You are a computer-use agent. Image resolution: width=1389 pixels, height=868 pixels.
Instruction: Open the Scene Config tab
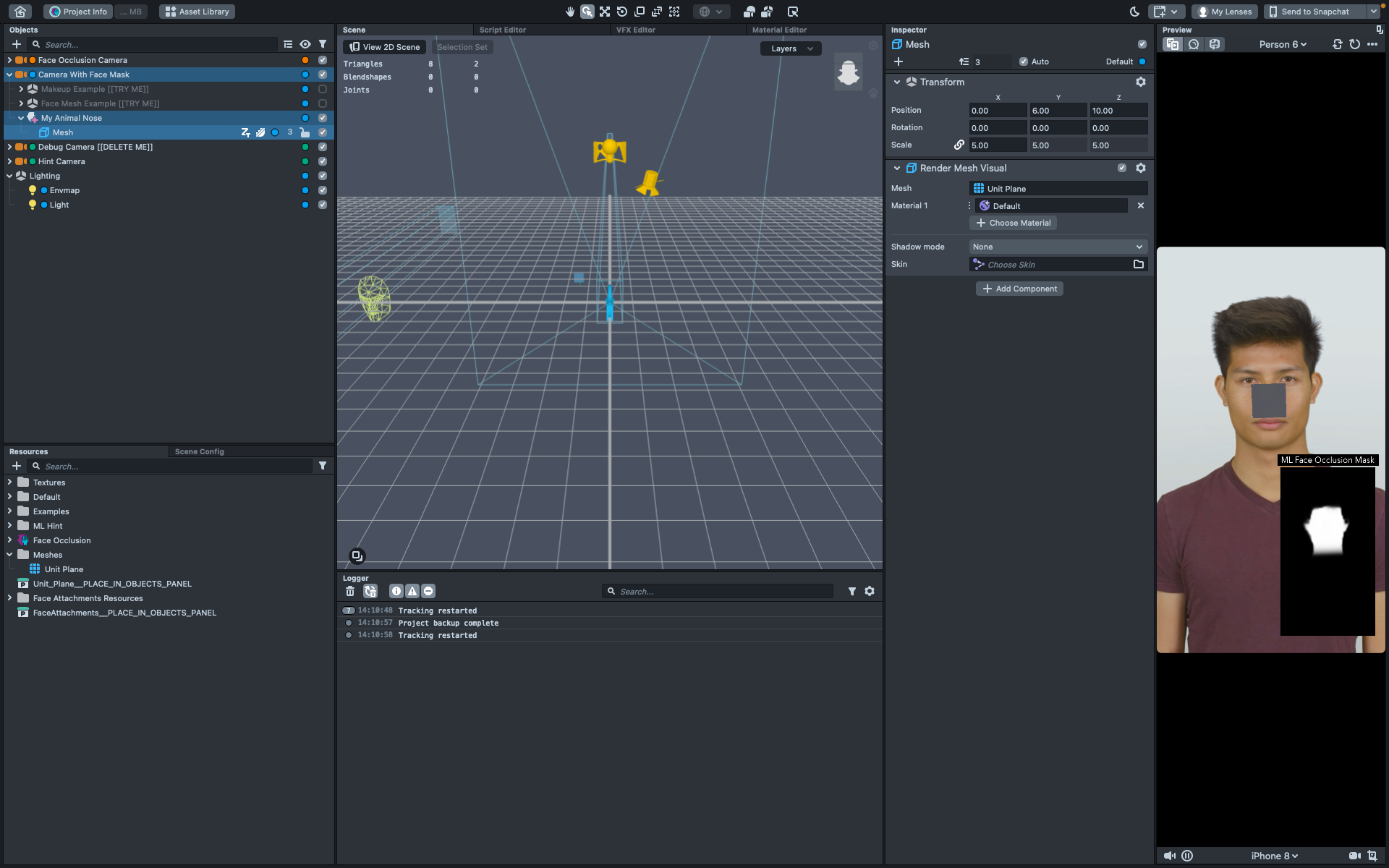(199, 451)
